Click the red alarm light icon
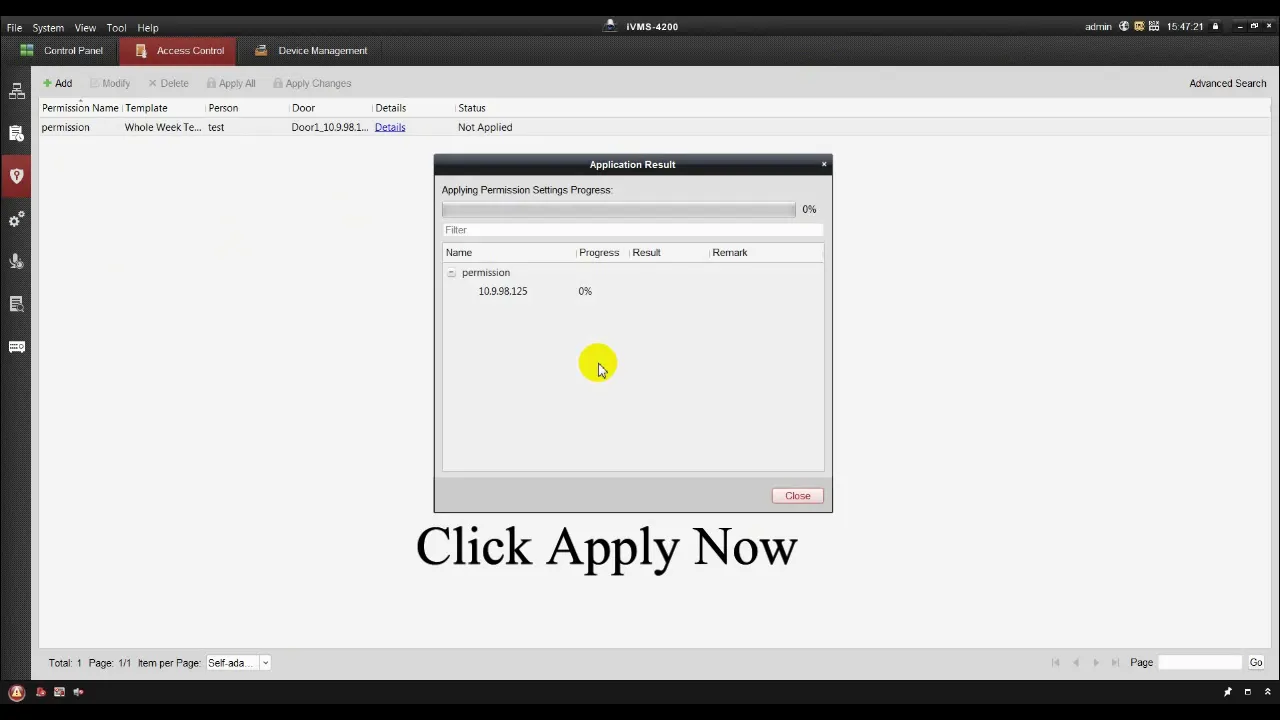 (x=41, y=692)
